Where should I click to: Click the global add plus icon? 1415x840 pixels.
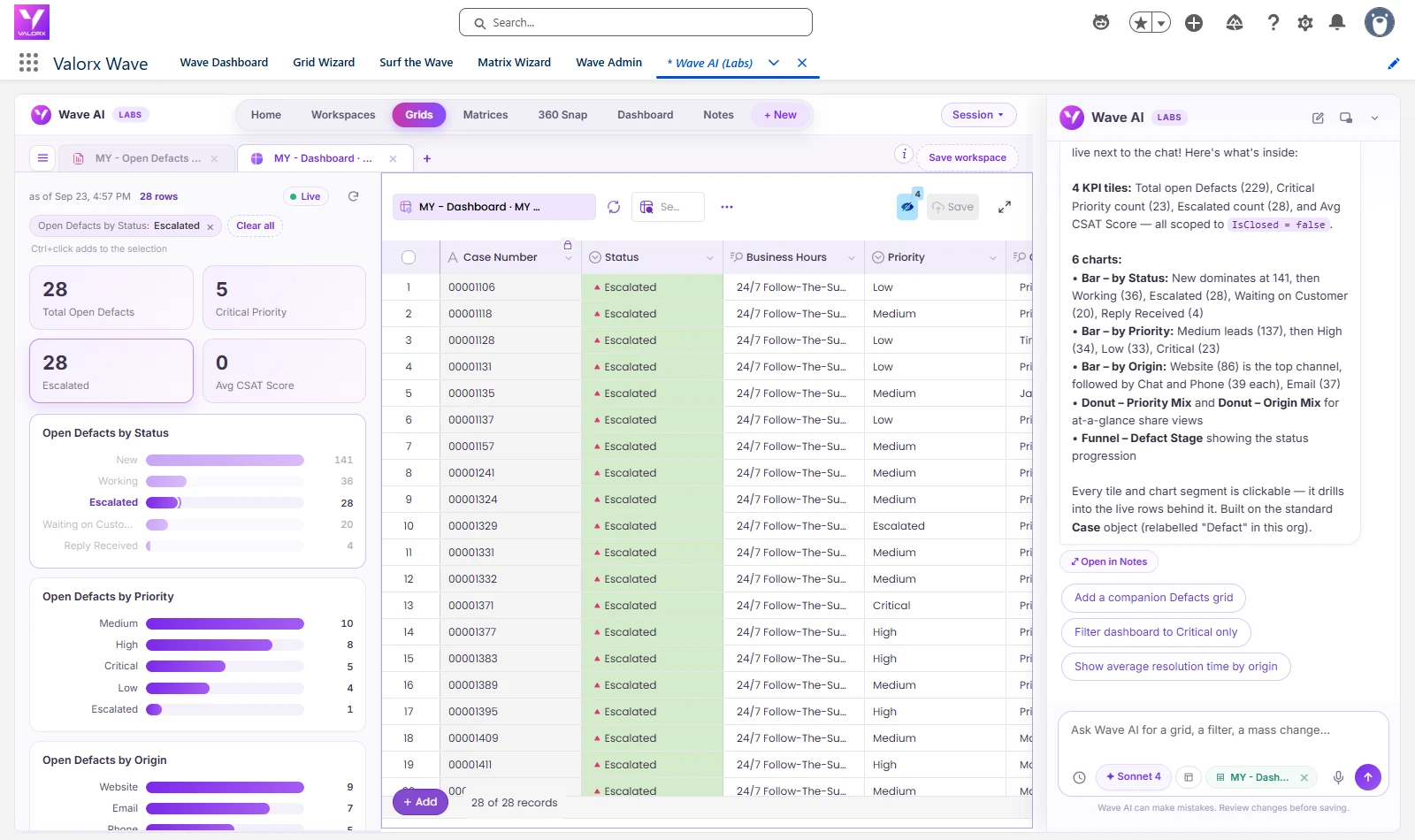pyautogui.click(x=1194, y=23)
